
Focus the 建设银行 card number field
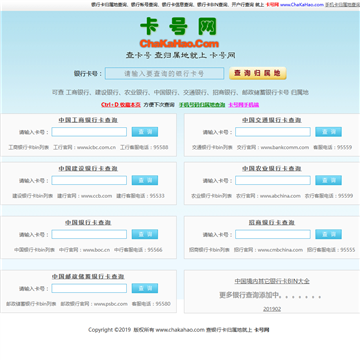click(89, 181)
